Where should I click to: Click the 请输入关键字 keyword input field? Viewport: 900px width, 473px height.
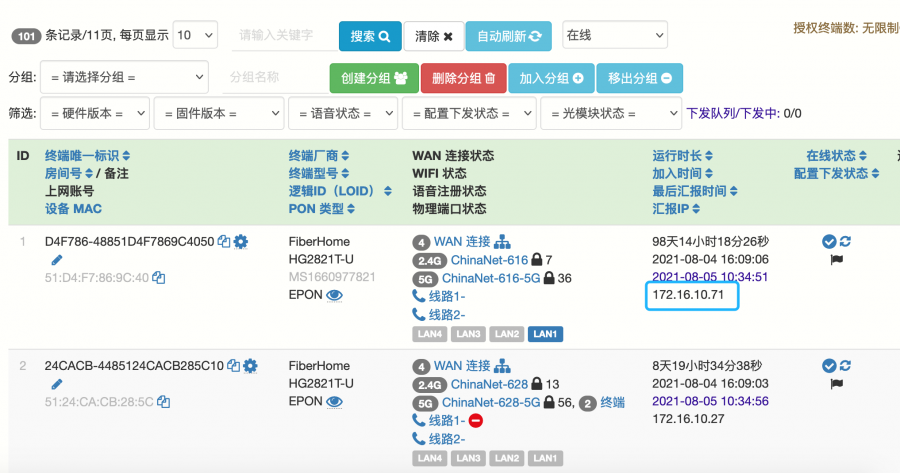[285, 36]
